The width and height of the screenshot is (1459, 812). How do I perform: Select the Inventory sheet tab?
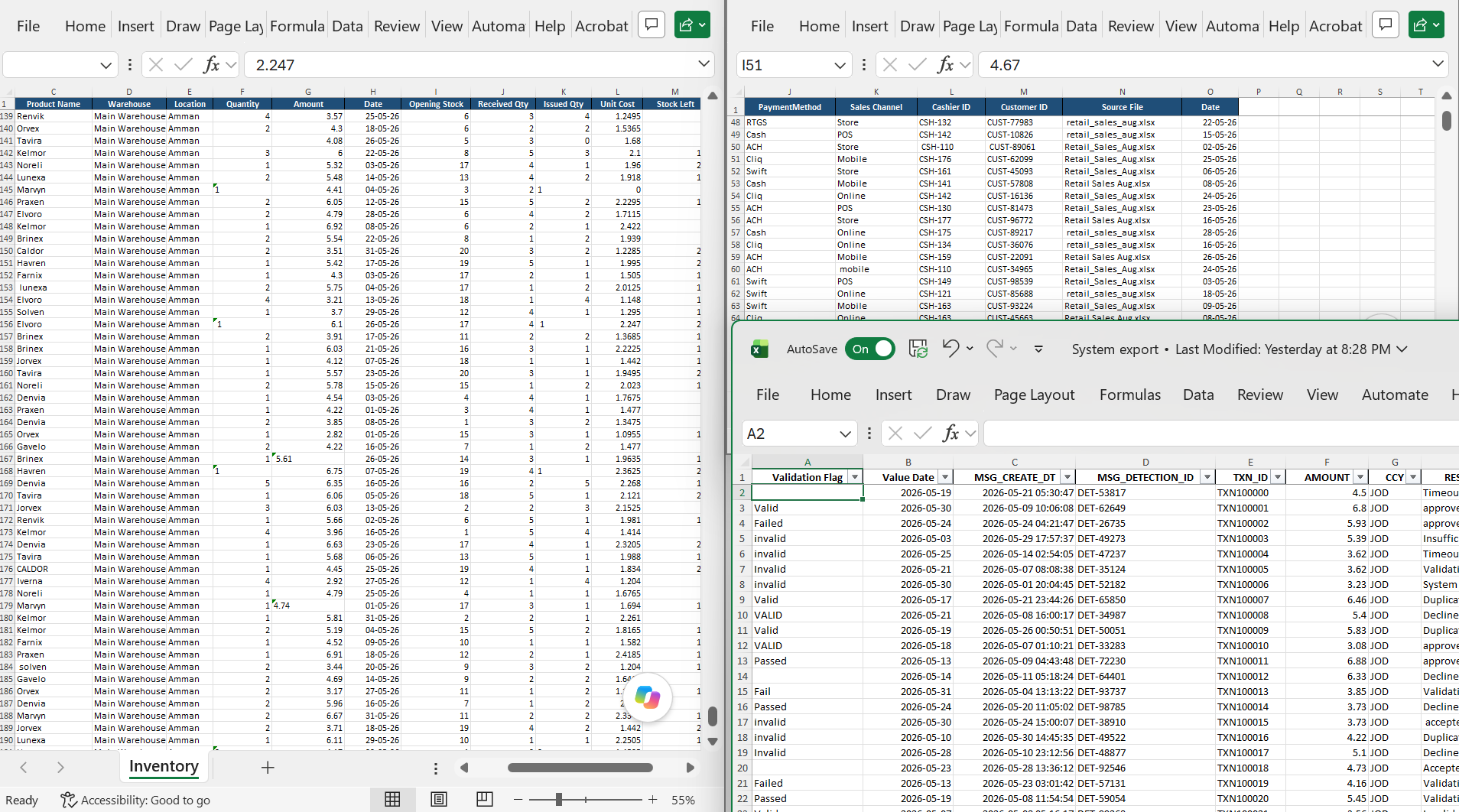tap(164, 766)
